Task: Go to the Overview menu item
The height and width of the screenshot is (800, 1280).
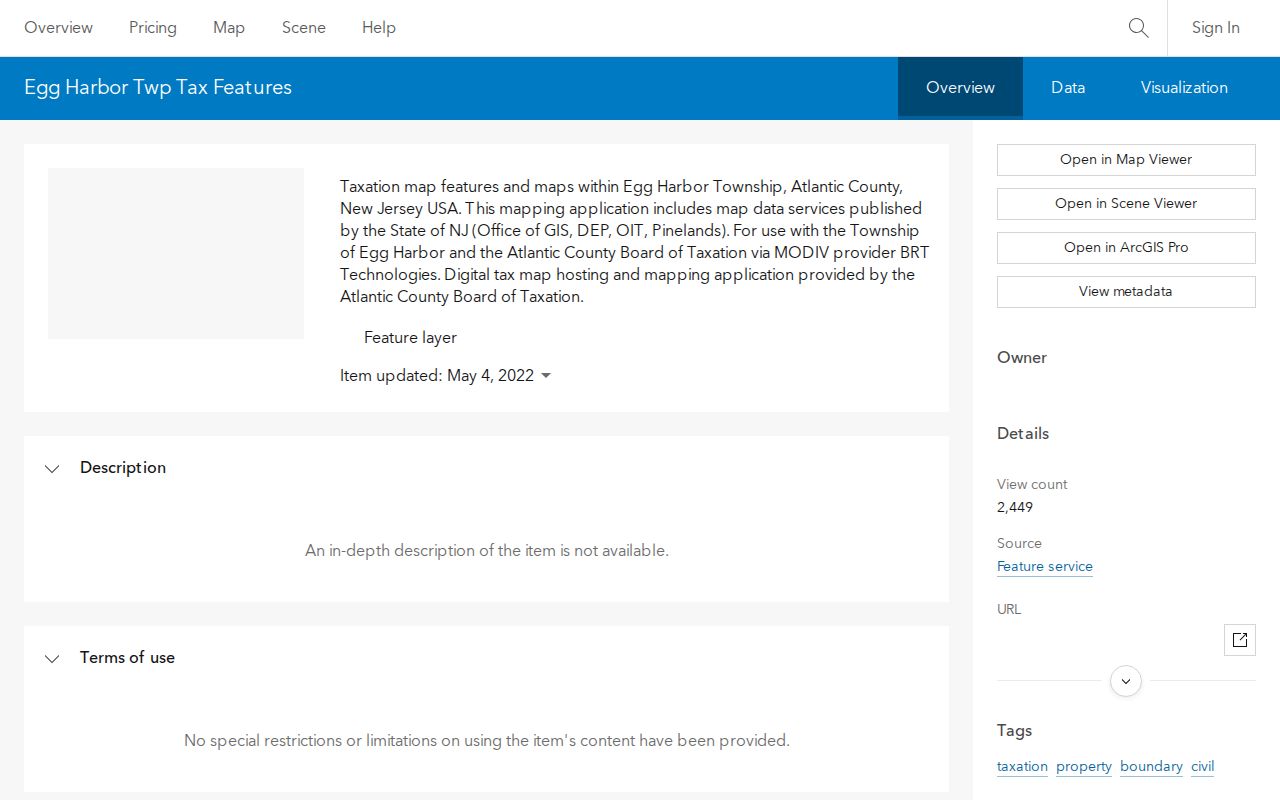Action: coord(59,28)
